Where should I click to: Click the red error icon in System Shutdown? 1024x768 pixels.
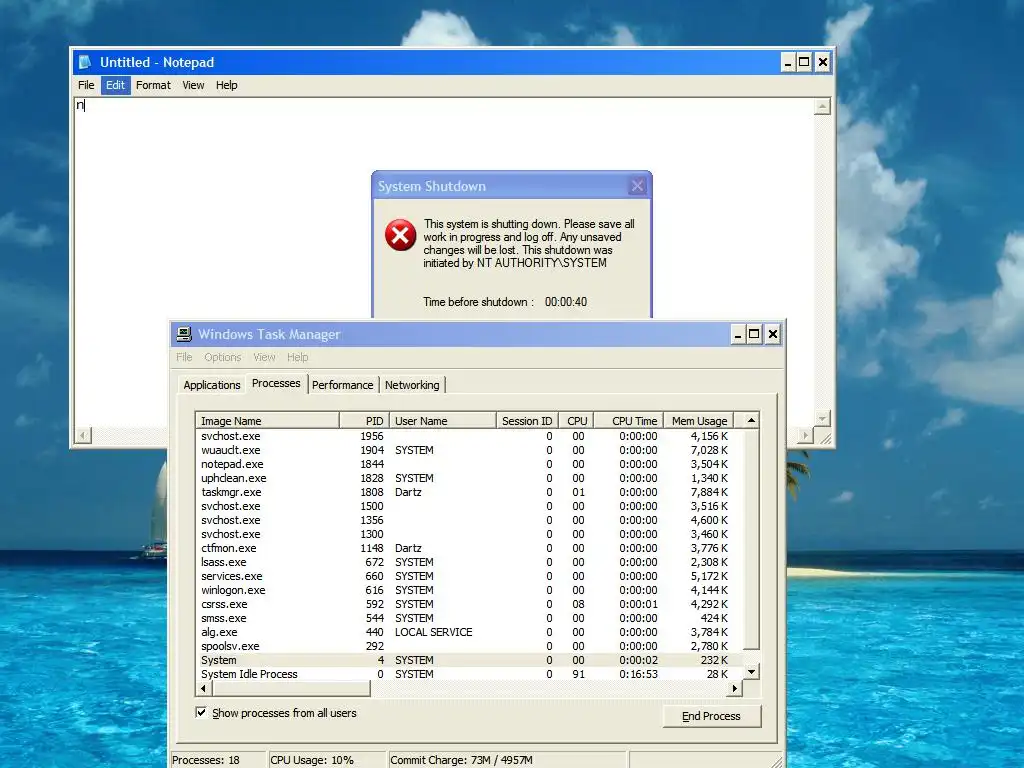point(400,235)
